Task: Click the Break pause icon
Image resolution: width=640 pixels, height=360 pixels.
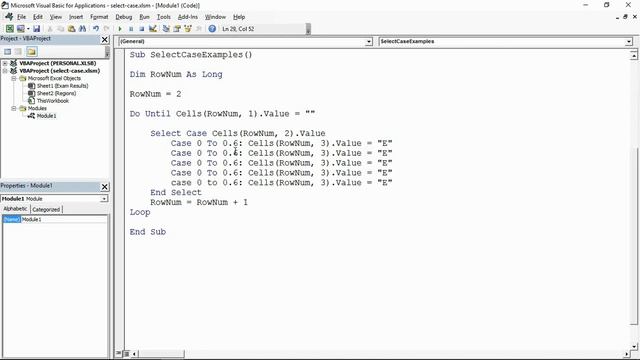Action: (x=131, y=29)
